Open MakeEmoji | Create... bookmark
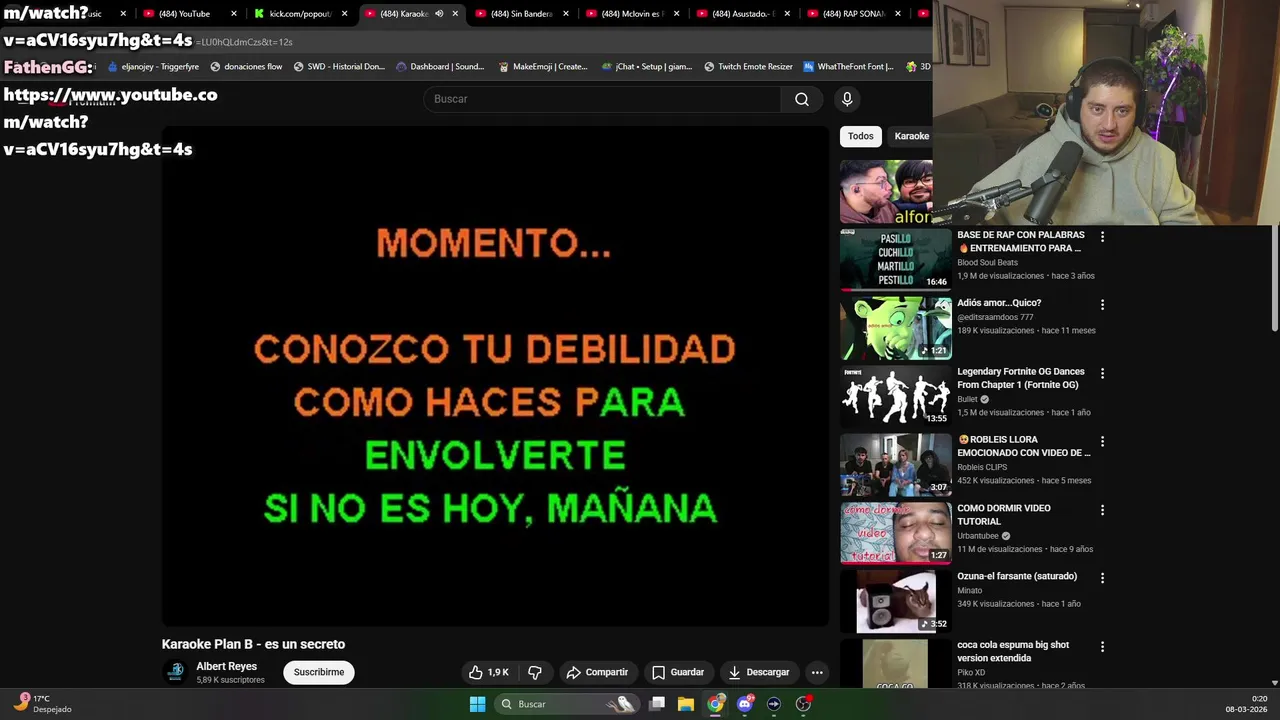 click(543, 67)
